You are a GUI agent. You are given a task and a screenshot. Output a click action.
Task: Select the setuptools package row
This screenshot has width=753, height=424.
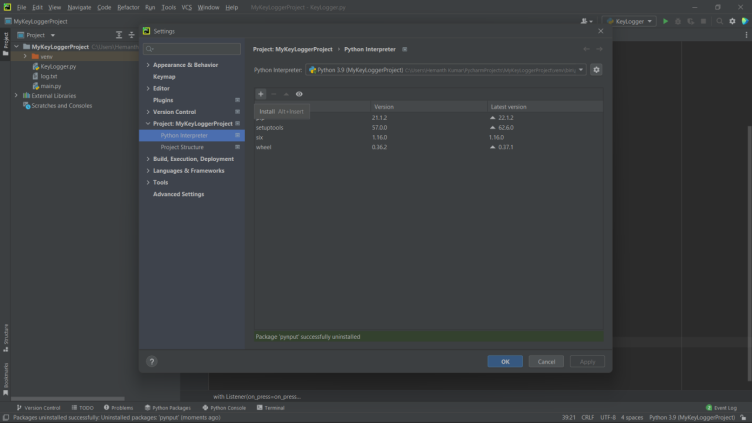[x=429, y=128]
